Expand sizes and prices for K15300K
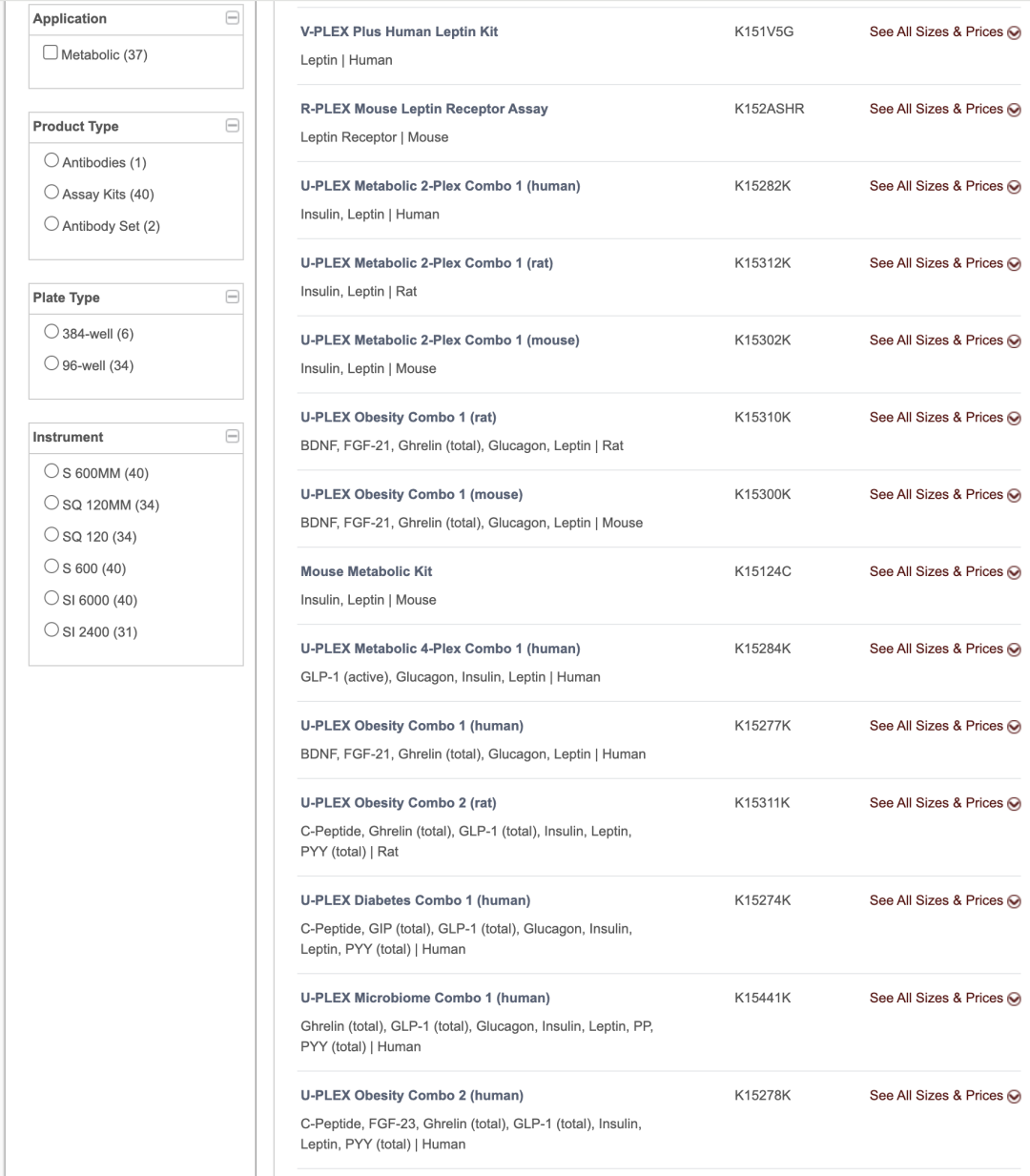This screenshot has height=1176, width=1030. click(945, 495)
